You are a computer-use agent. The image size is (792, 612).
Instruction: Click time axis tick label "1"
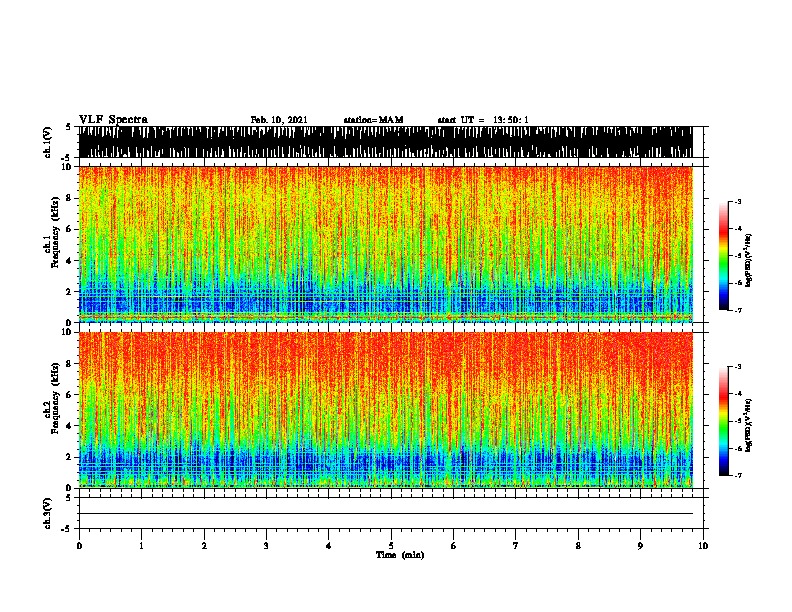click(141, 546)
